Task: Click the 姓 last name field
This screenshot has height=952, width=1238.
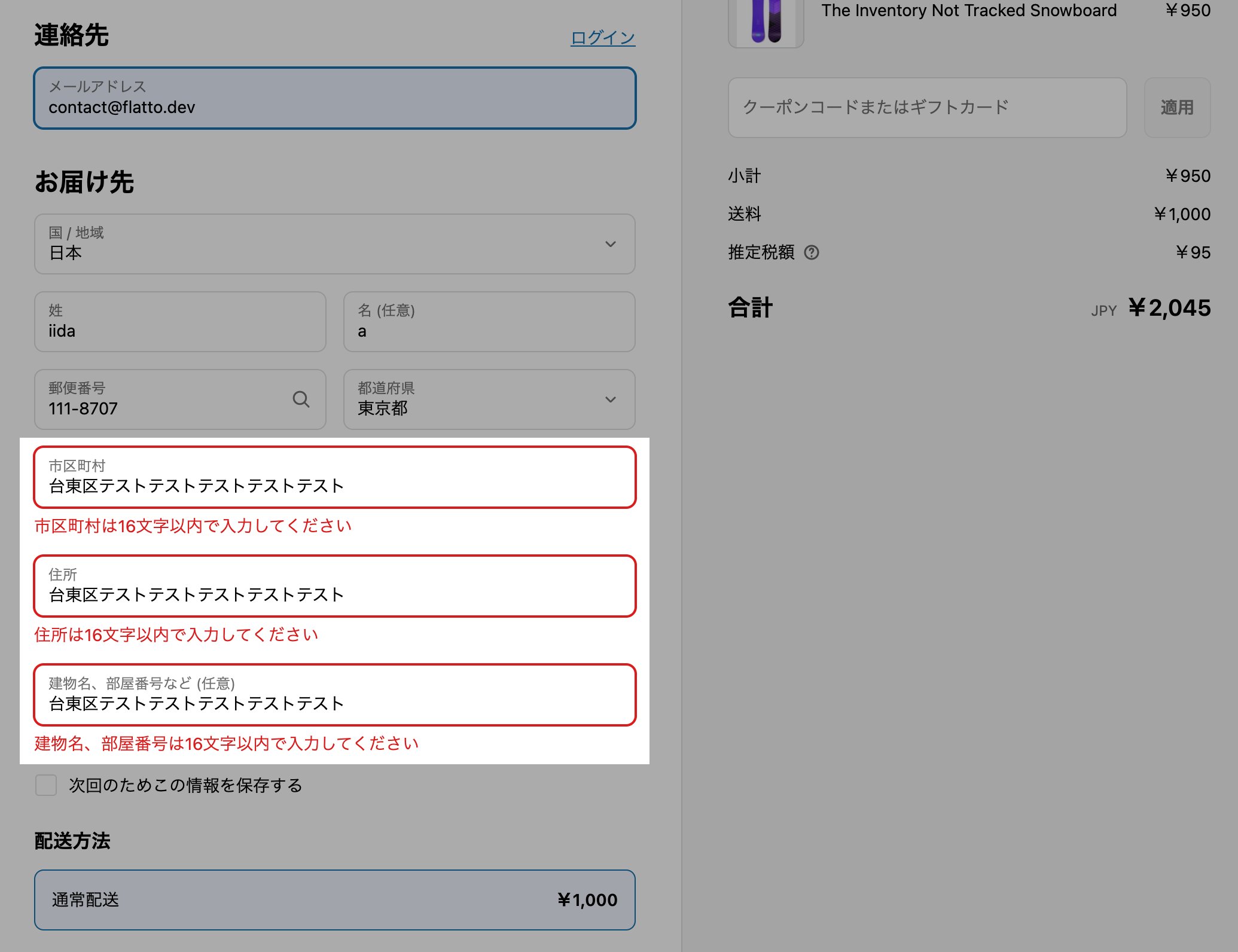Action: 179,322
